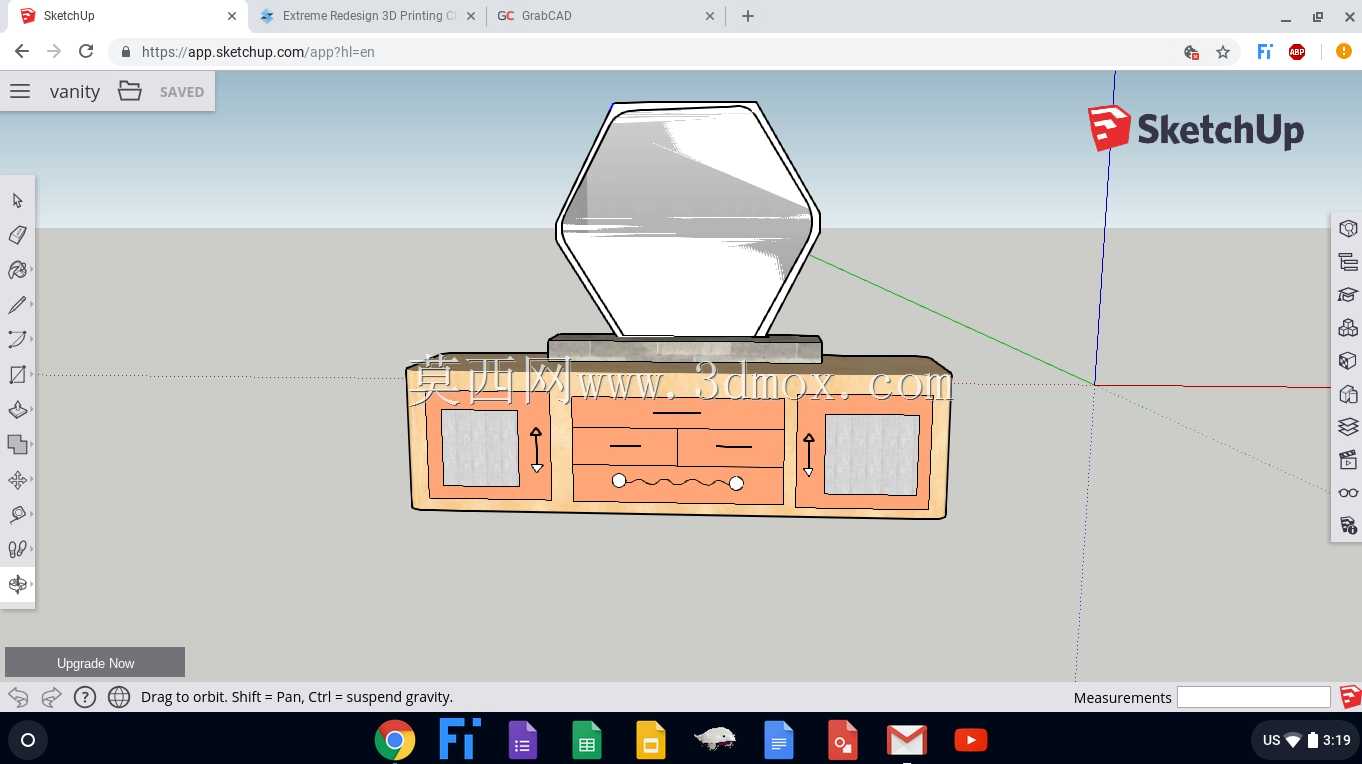This screenshot has width=1362, height=764.
Task: Open the Scenes clapperboard panel
Action: tap(1347, 460)
